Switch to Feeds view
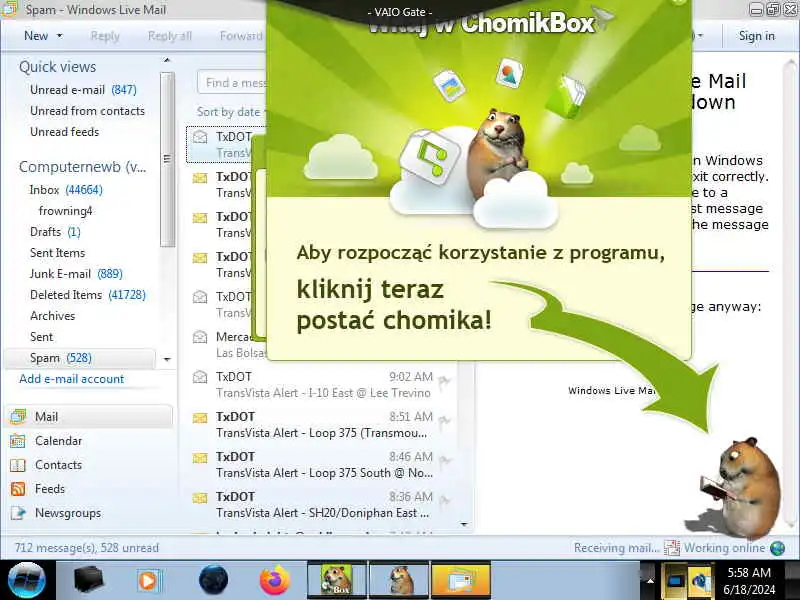800x600 pixels. 49,489
